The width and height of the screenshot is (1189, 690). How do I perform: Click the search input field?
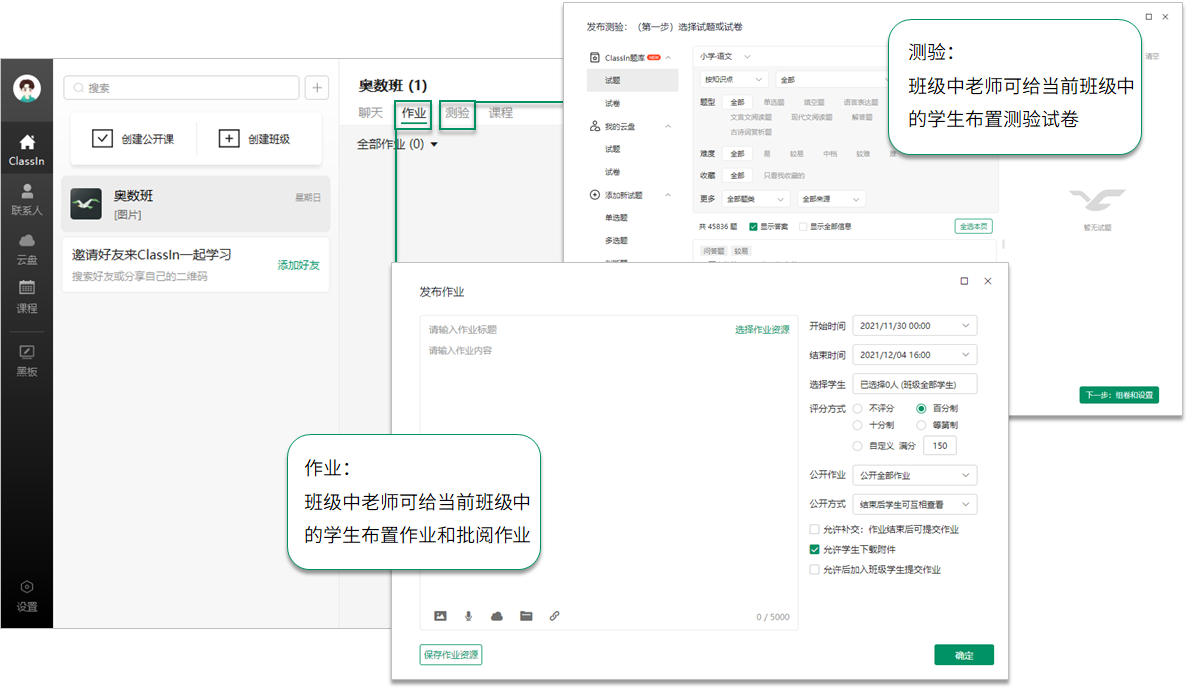(x=181, y=88)
